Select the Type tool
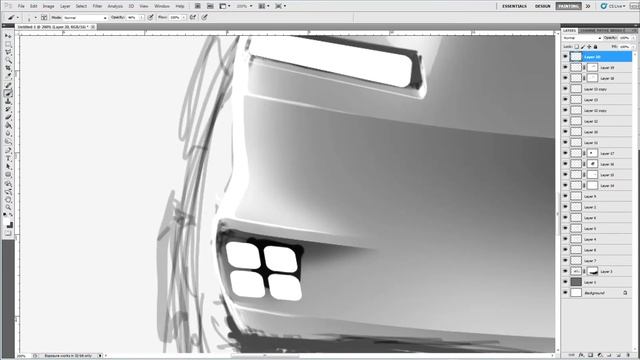The height and width of the screenshot is (360, 640). [8, 159]
